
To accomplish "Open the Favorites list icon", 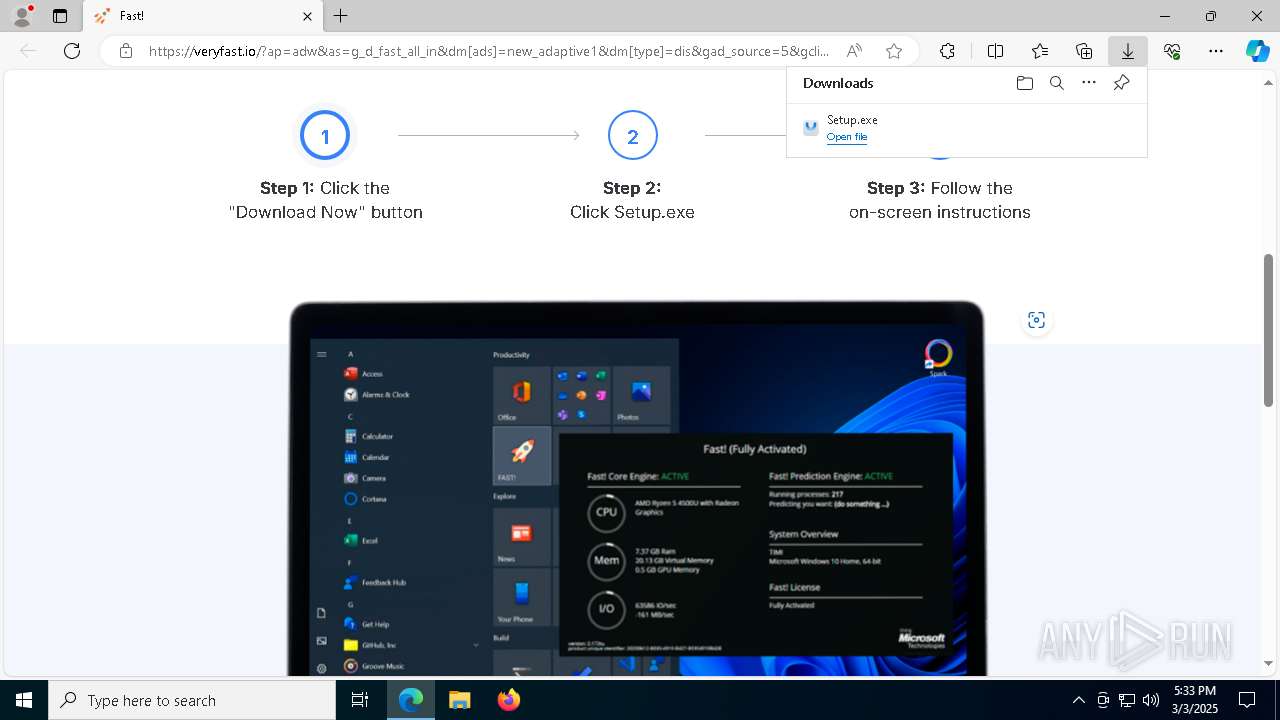I will coord(1040,51).
